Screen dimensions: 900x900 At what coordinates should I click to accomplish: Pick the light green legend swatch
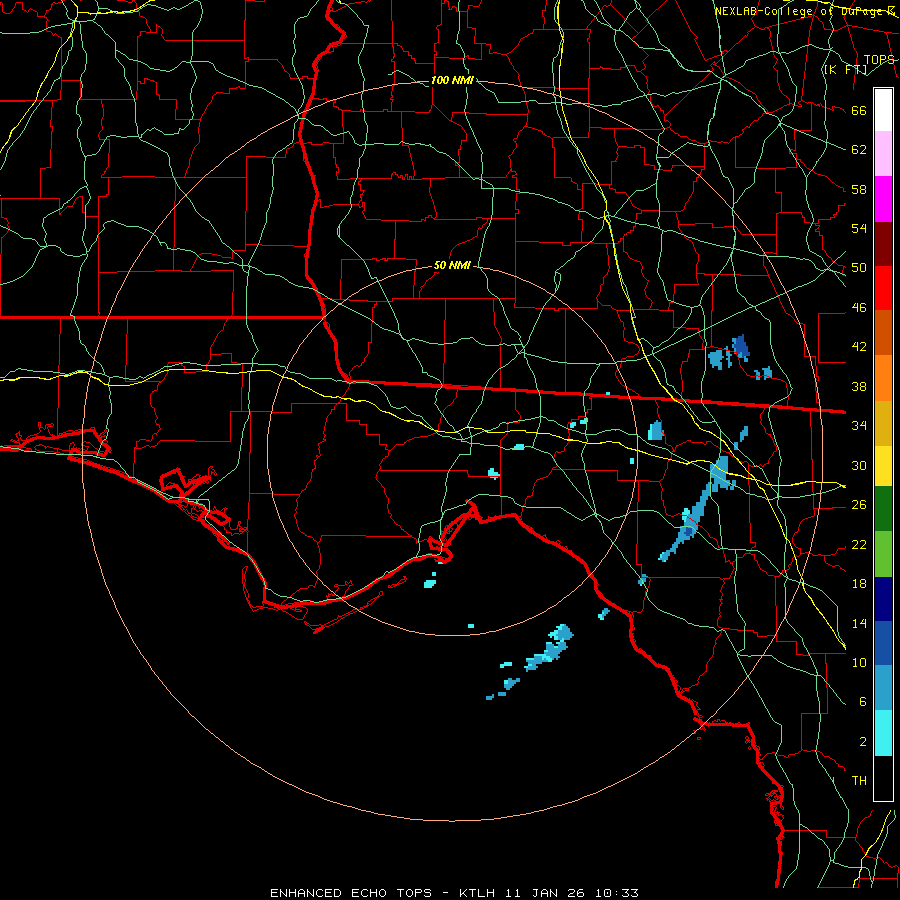click(883, 554)
